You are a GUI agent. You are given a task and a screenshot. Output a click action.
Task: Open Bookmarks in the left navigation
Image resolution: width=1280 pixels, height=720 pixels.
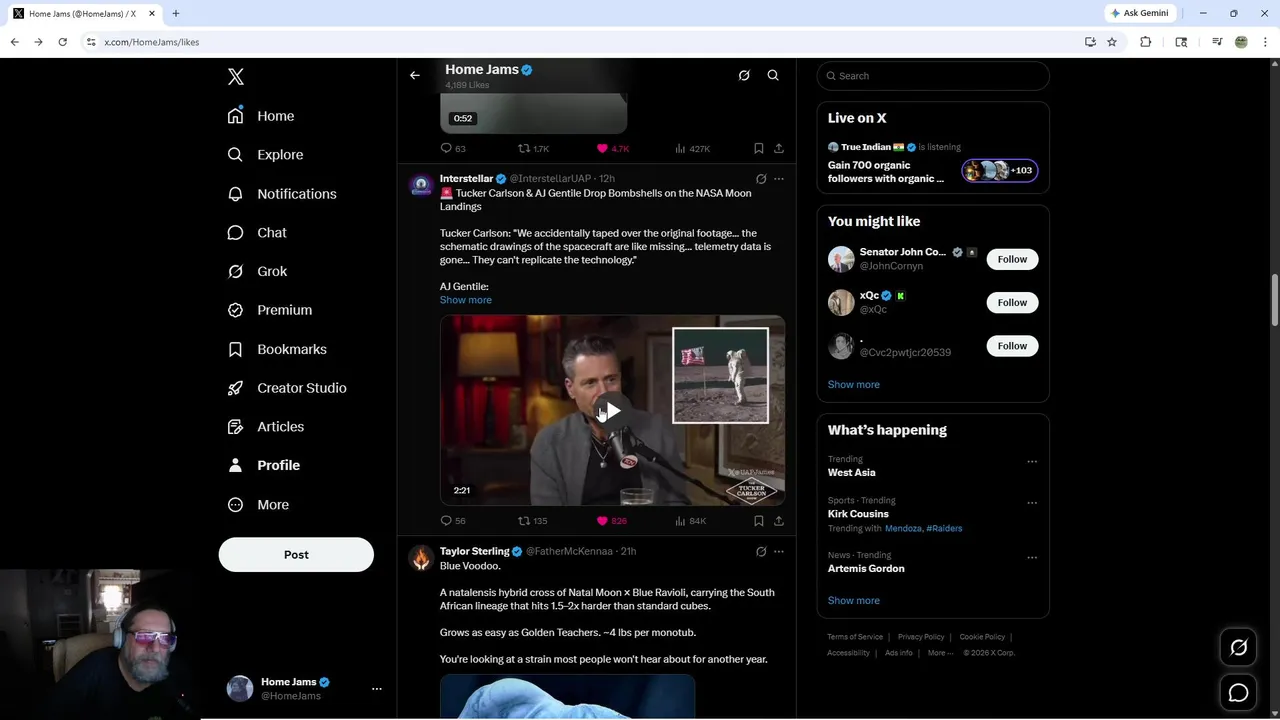[277, 349]
